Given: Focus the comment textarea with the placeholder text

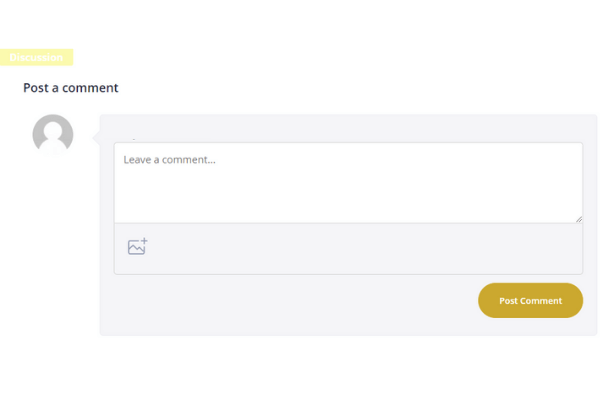Looking at the screenshot, I should 348,183.
